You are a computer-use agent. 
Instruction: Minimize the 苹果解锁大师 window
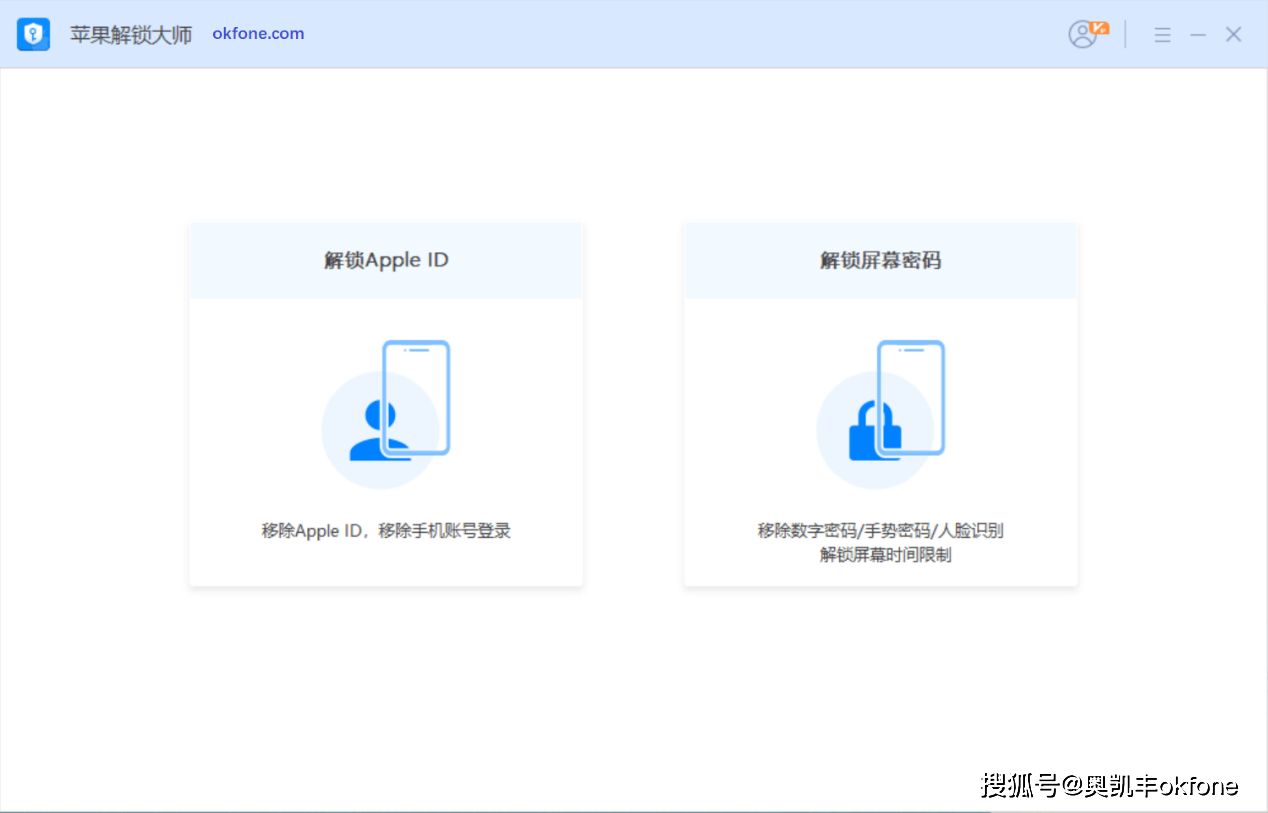[x=1198, y=35]
